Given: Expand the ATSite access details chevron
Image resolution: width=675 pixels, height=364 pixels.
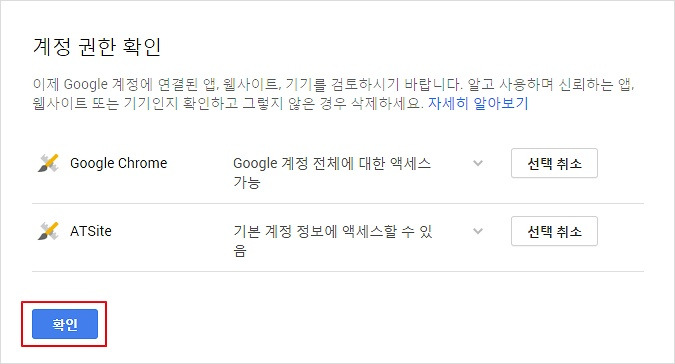Looking at the screenshot, I should tap(478, 231).
